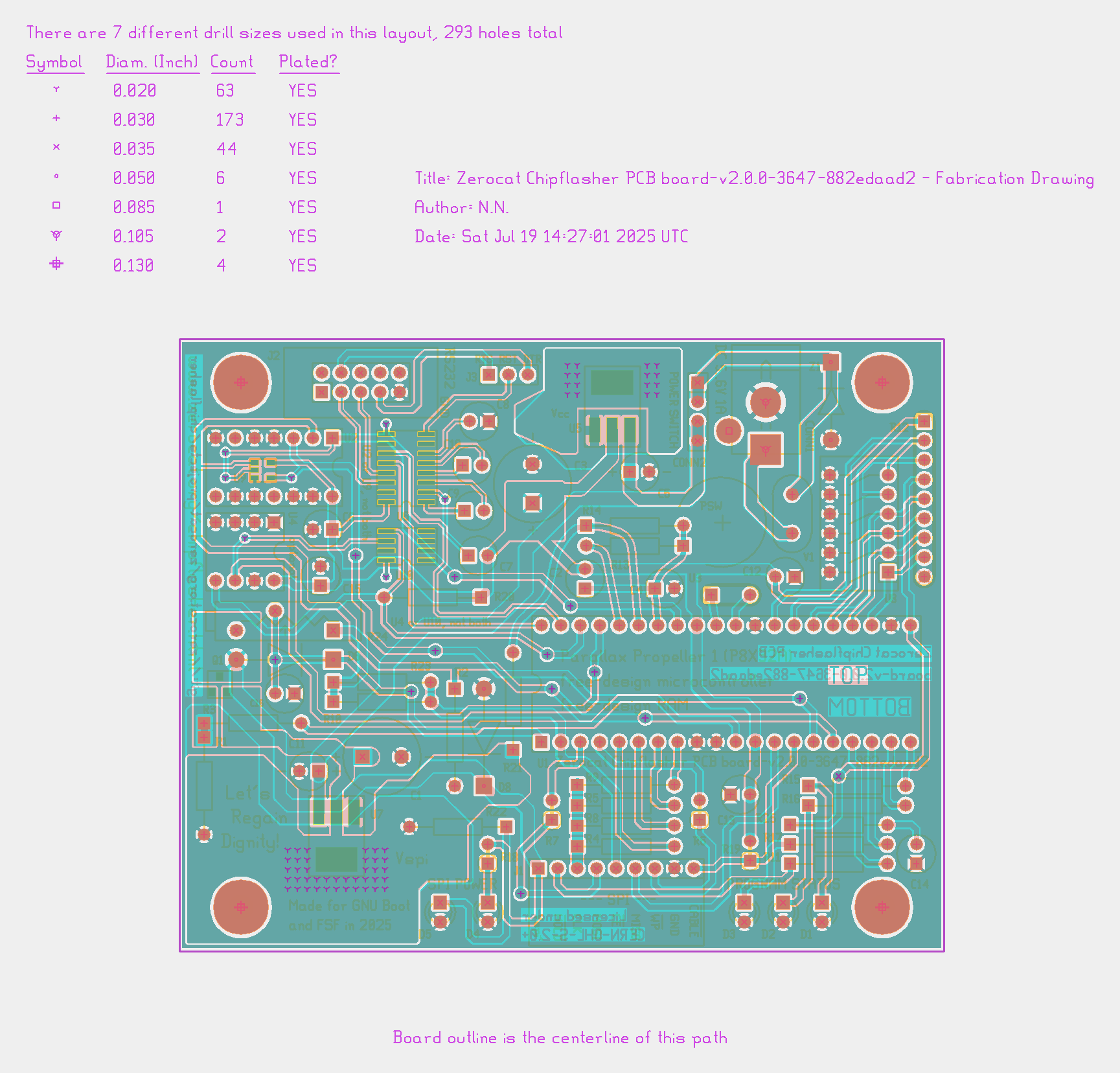Click the 'Made for GNU Boot' silkscreen text
This screenshot has width=1120, height=1073.
(x=349, y=906)
